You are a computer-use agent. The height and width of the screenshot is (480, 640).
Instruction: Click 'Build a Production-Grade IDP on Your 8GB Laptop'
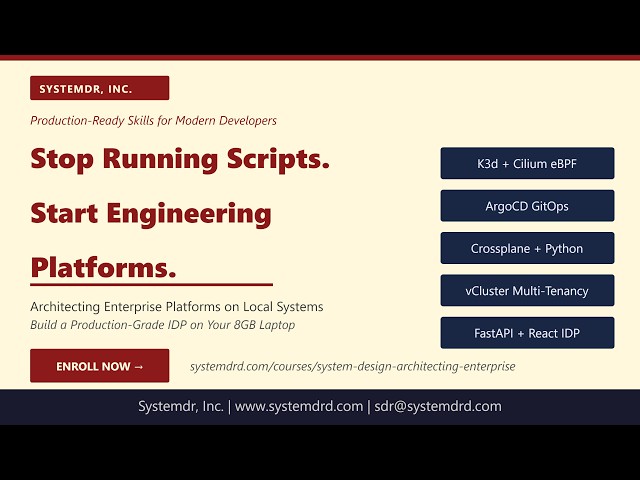tap(163, 325)
